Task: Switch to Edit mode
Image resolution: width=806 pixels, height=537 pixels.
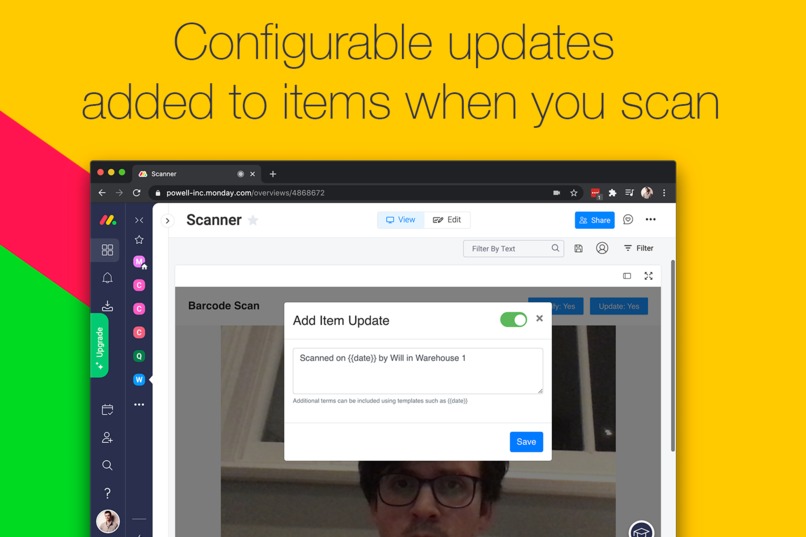Action: (x=447, y=220)
